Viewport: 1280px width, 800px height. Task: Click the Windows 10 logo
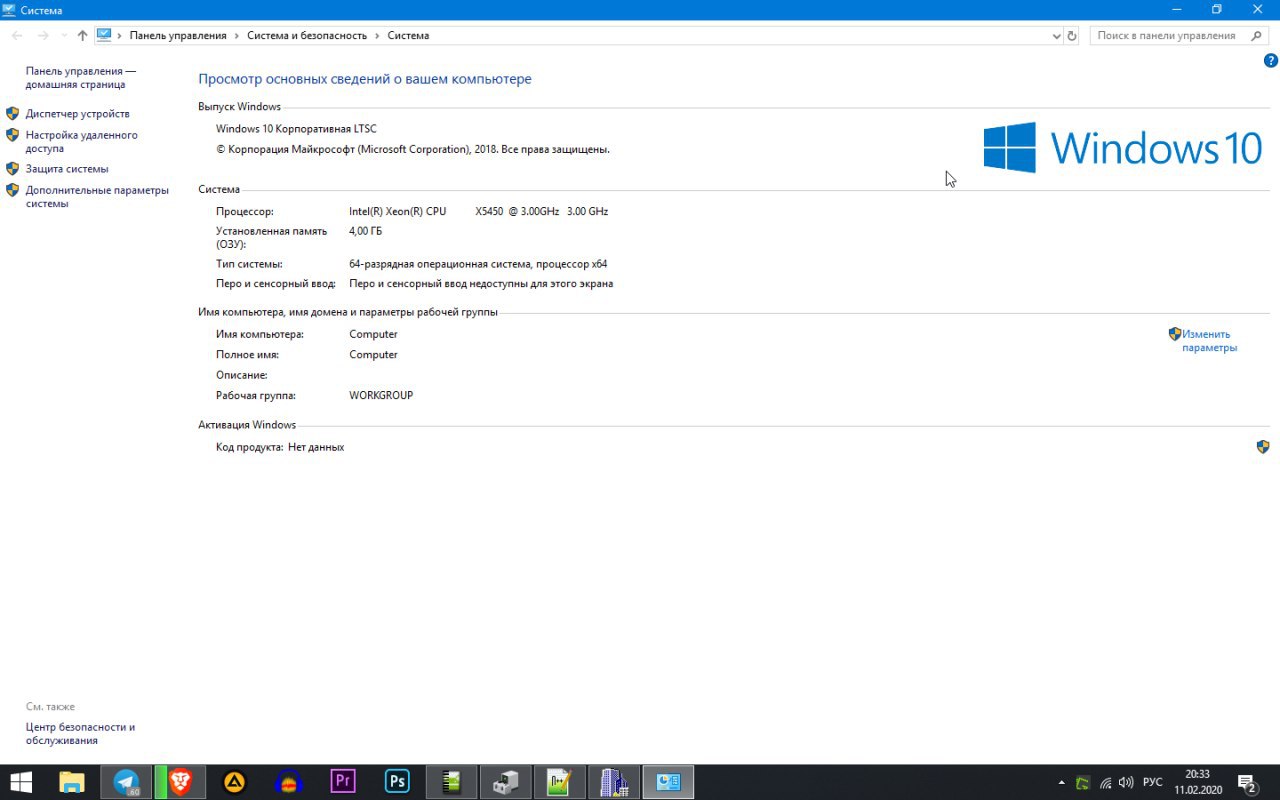[x=1122, y=148]
